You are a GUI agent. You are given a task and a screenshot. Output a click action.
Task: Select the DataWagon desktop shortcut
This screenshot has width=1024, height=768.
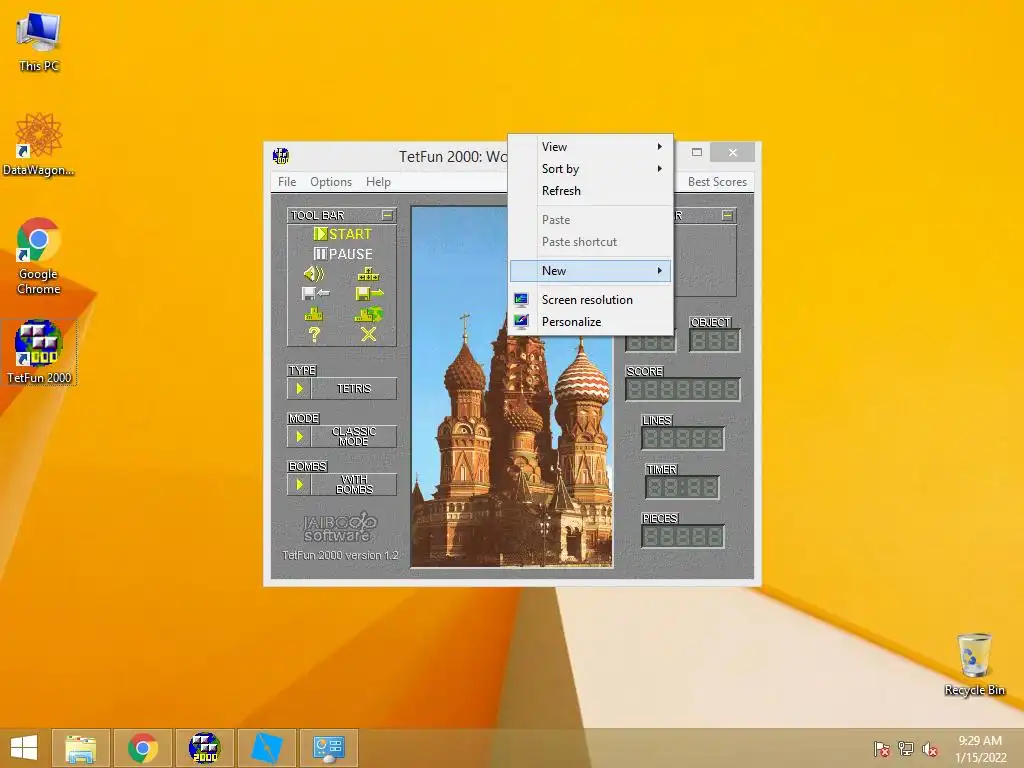pos(39,144)
